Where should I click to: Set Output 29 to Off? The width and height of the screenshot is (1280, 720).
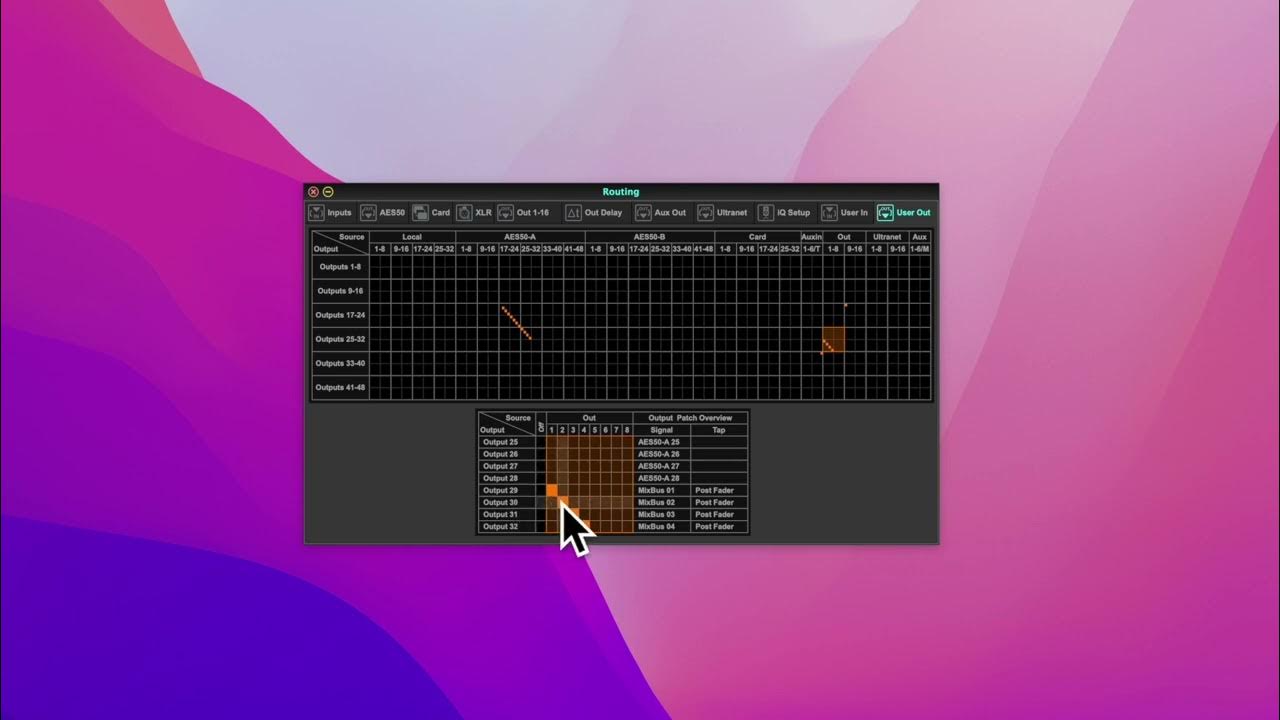pyautogui.click(x=540, y=490)
